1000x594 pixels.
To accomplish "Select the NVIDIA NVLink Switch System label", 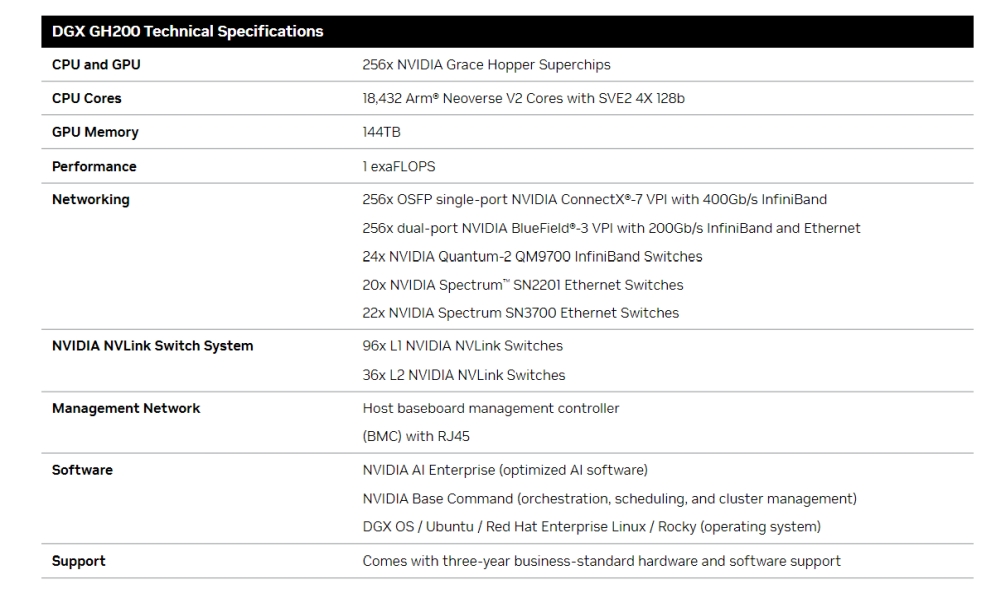I will [x=136, y=345].
